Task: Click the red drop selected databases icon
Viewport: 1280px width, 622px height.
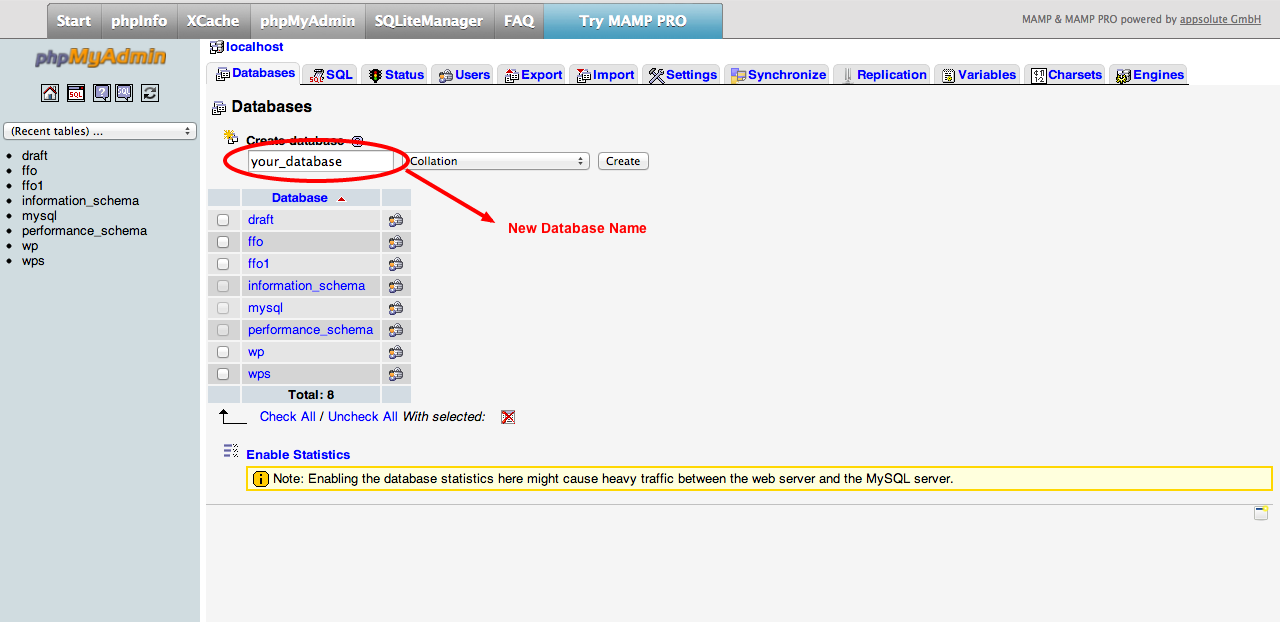Action: point(508,417)
